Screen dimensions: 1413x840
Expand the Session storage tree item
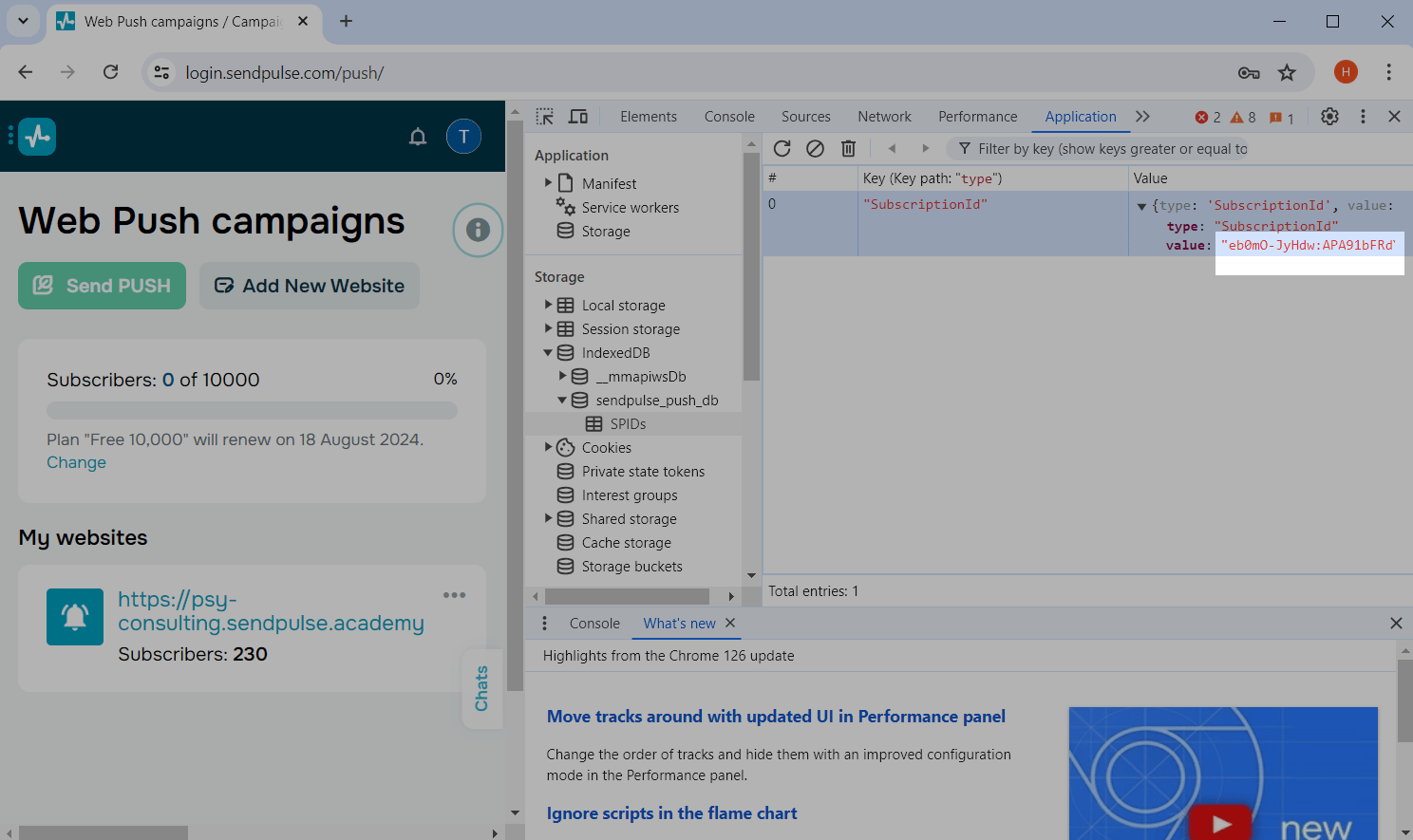click(x=548, y=328)
